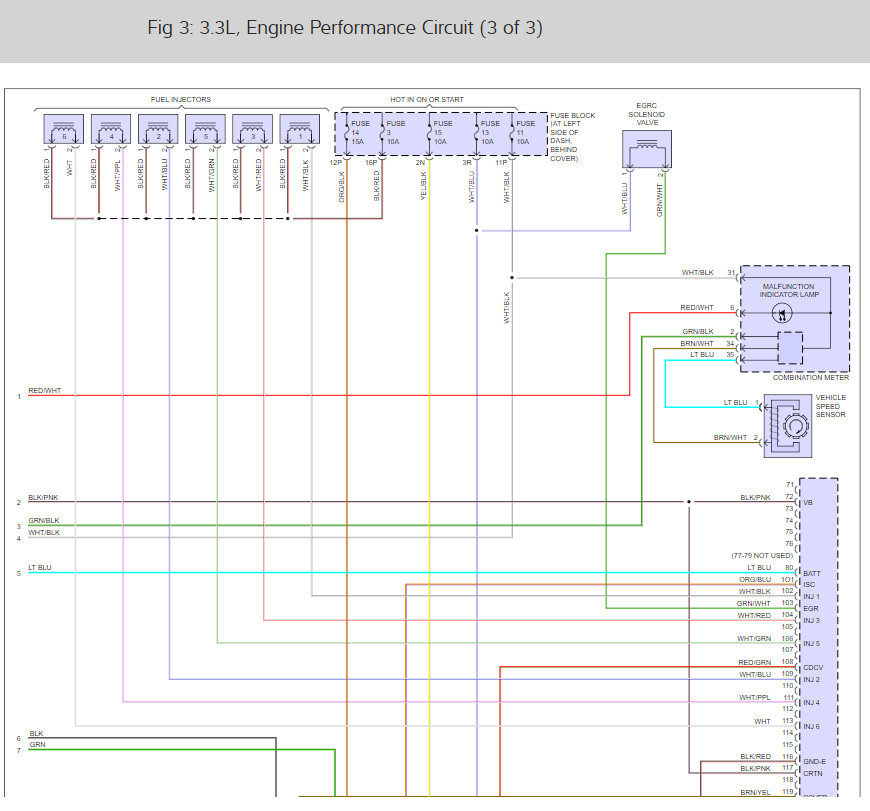Viewport: 870px width, 811px height.
Task: Click fuel injector 6 coil symbol
Action: (63, 129)
